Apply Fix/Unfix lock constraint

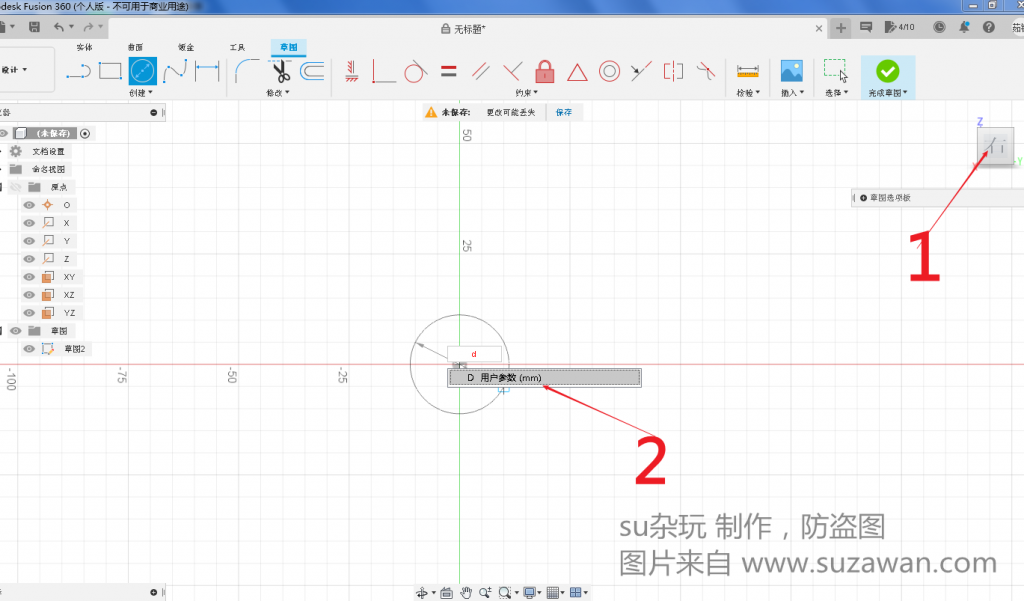545,71
